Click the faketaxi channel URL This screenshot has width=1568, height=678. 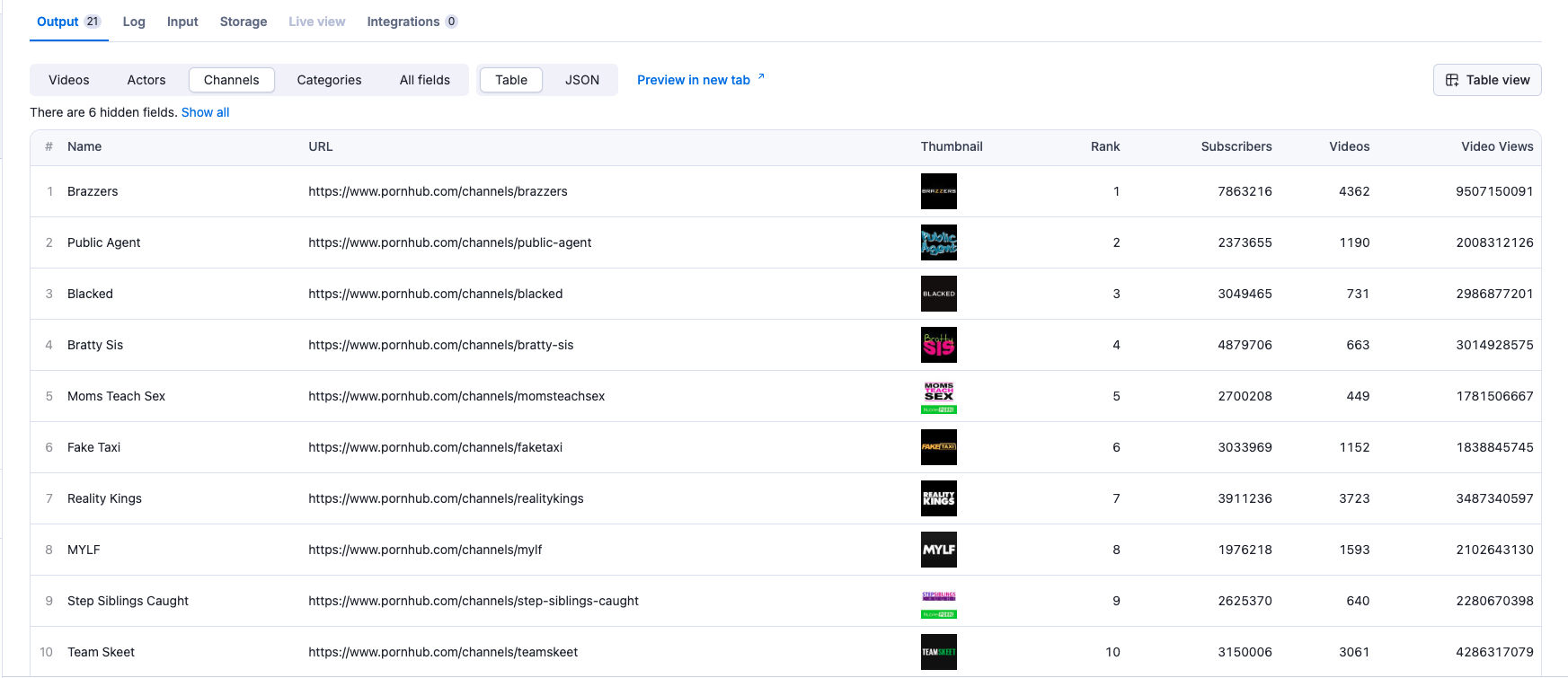tap(436, 447)
